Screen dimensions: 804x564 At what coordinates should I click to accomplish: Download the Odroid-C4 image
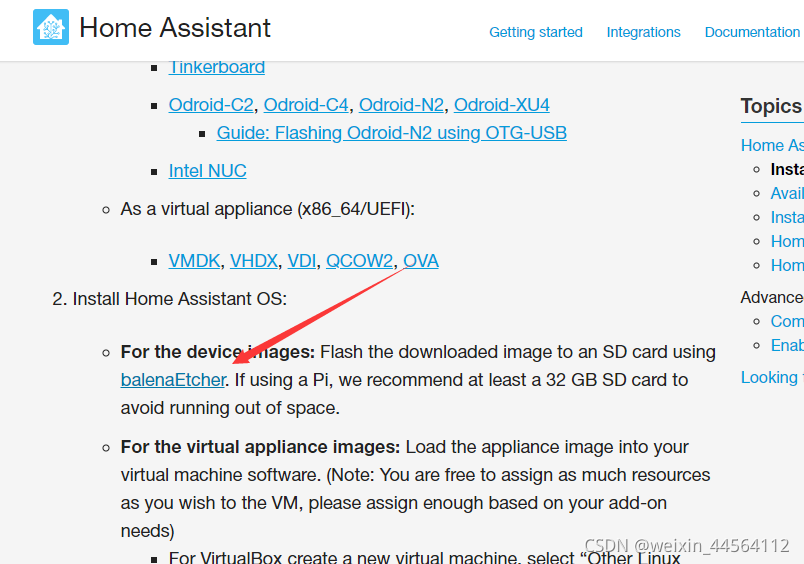click(x=306, y=105)
